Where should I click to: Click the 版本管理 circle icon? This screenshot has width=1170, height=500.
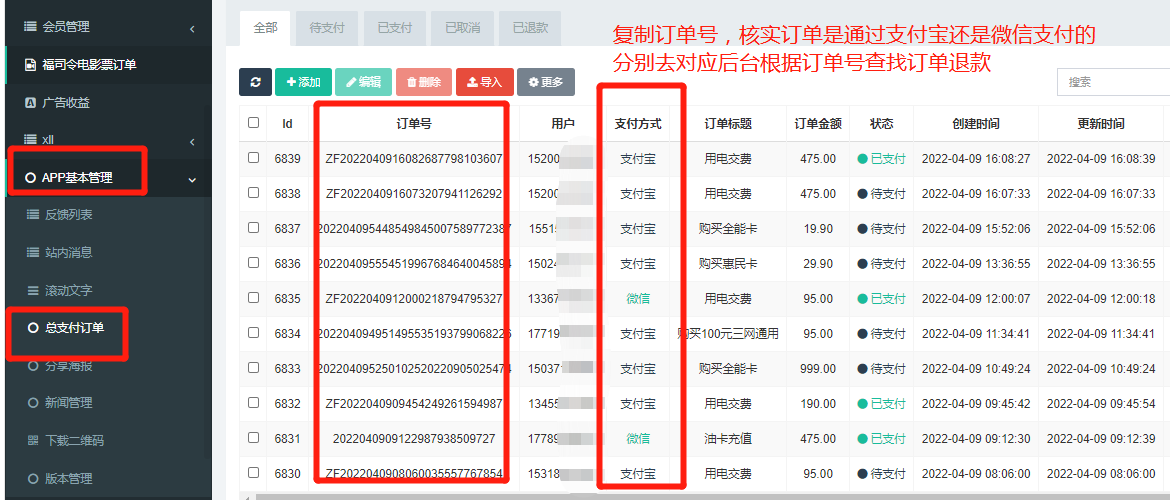pos(32,478)
